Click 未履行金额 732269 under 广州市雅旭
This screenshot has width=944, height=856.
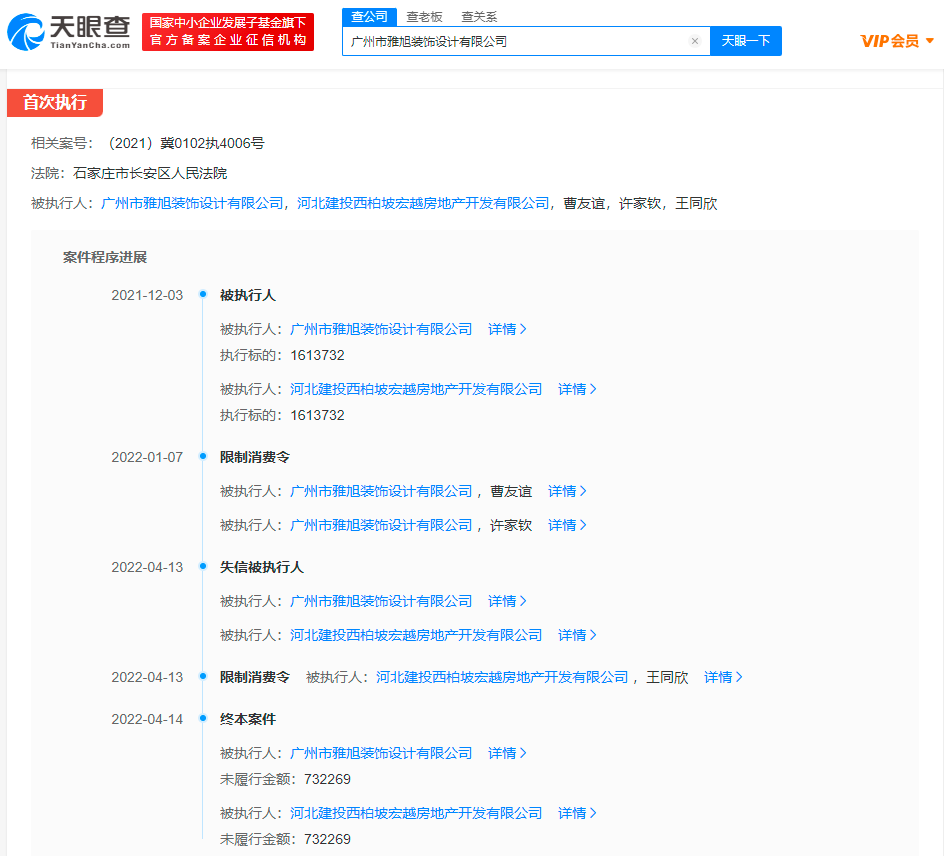coord(285,780)
